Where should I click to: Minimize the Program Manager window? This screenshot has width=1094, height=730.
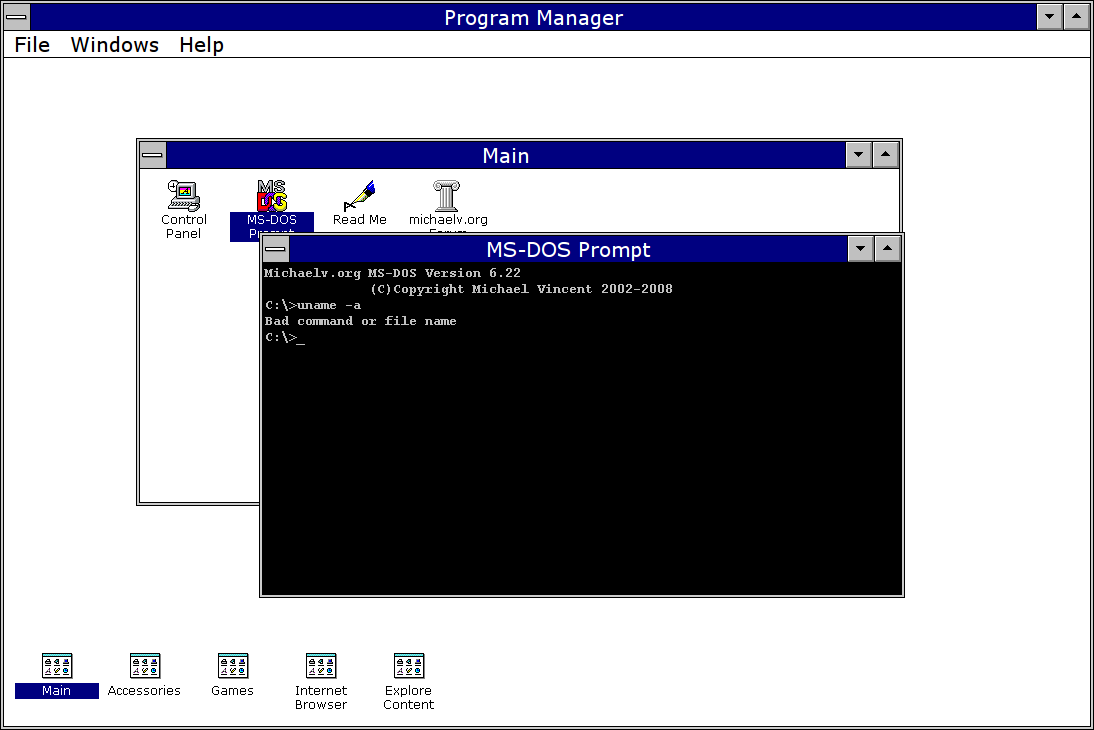pos(1049,17)
